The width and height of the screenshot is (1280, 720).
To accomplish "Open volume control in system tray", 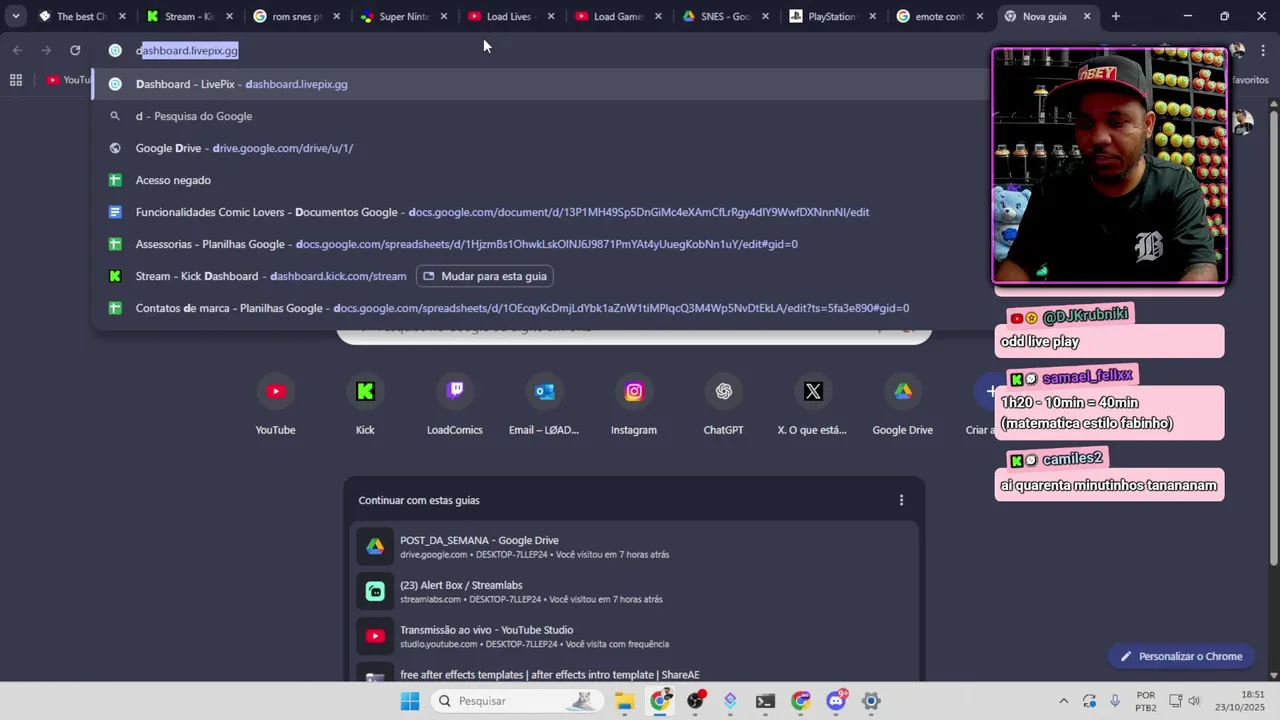I will tap(1194, 701).
